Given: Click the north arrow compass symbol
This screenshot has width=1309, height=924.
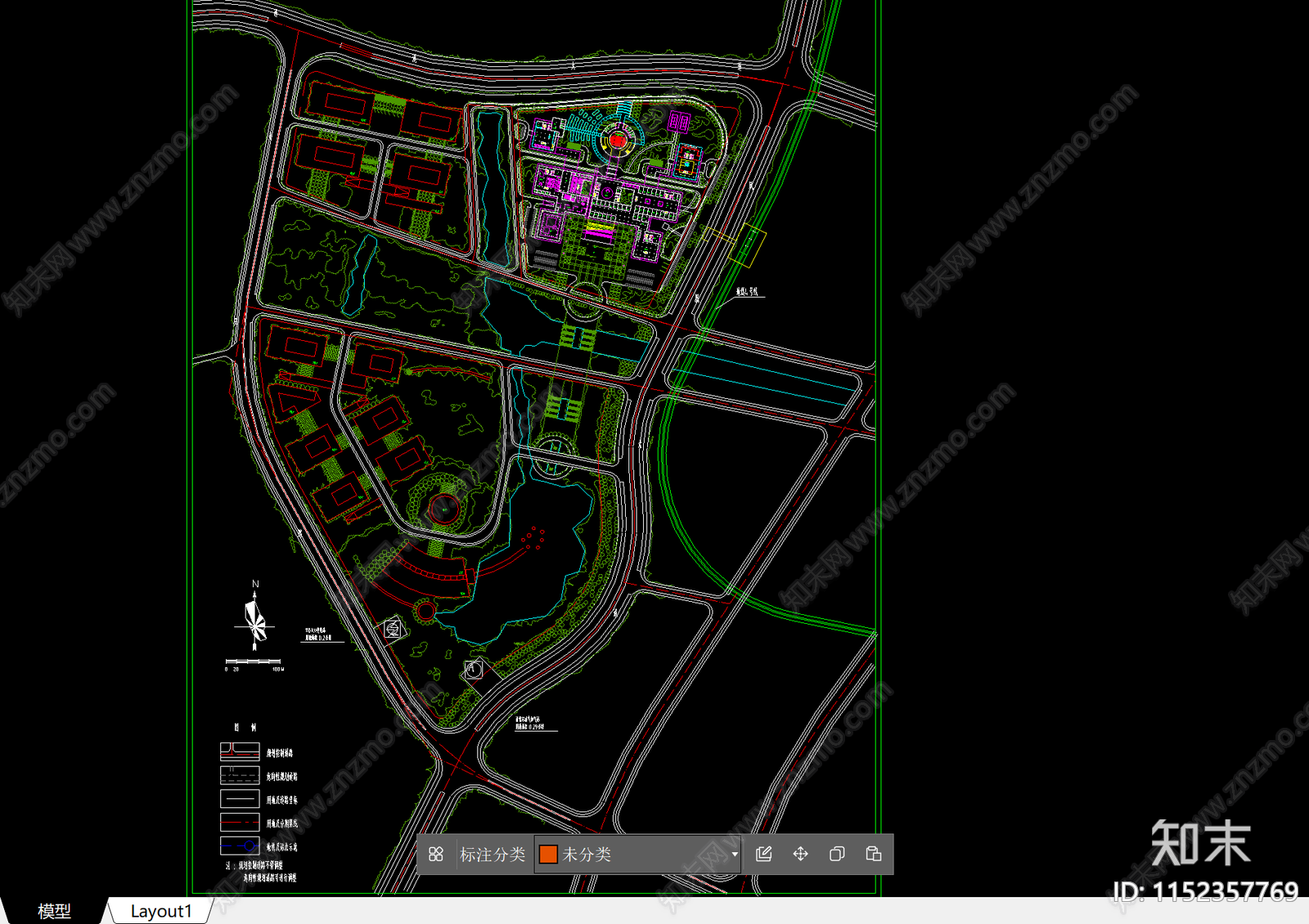Looking at the screenshot, I should tap(255, 617).
